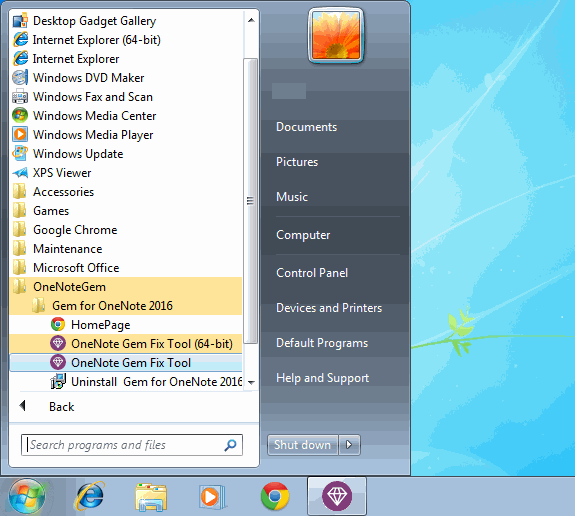
Task: Launch Windows Media Player from list
Action: (126, 135)
